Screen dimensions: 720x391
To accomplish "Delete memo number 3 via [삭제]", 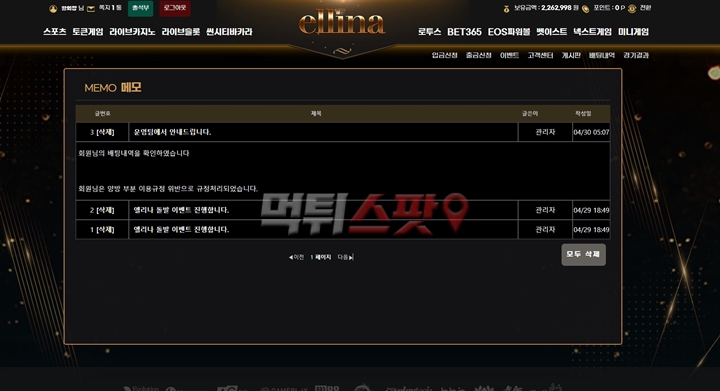I will click(x=105, y=132).
